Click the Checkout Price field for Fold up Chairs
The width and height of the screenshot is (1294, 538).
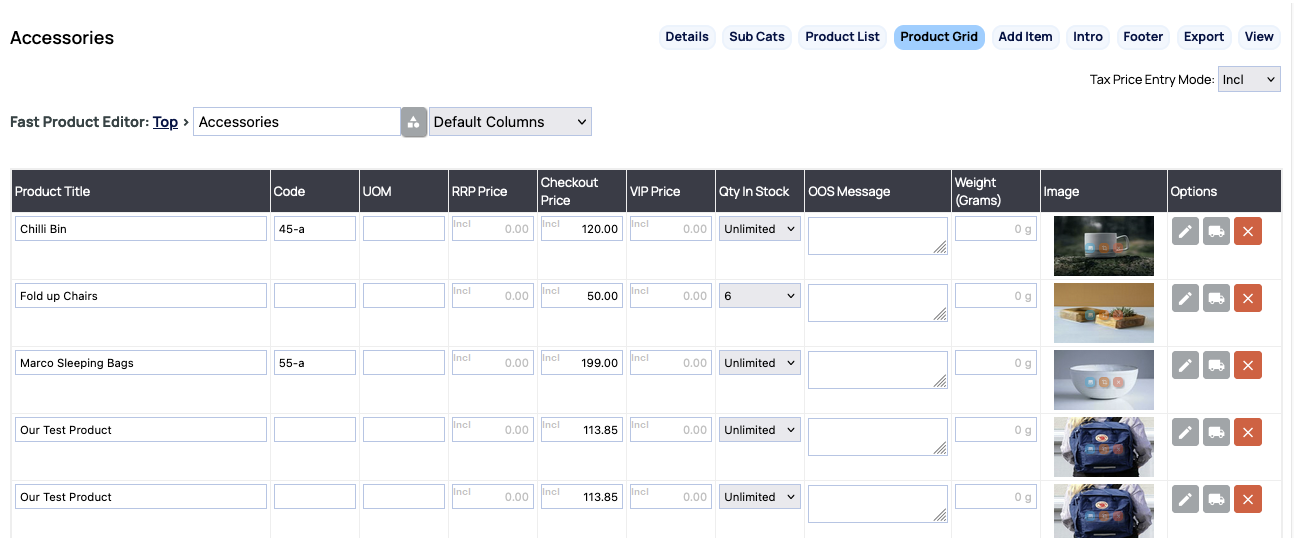pyautogui.click(x=581, y=296)
